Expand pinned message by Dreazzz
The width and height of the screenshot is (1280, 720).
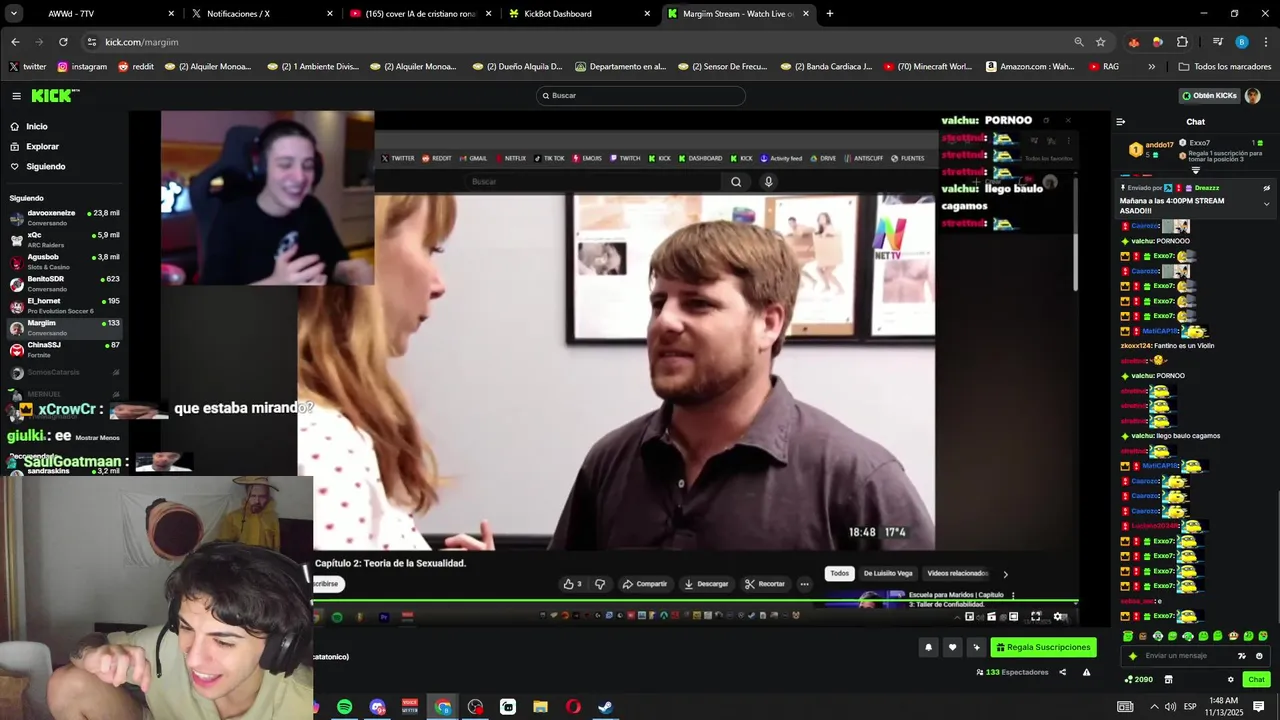(x=1266, y=204)
